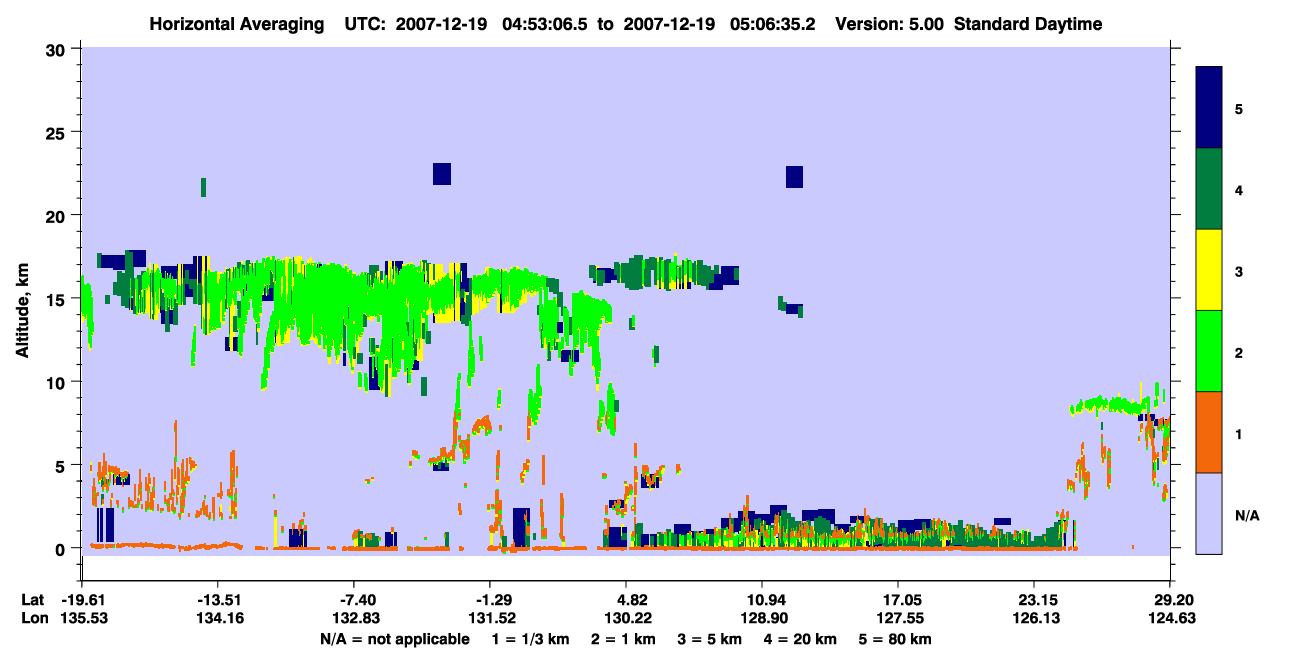Click longitude value '128.90'
The image size is (1300, 667).
tap(762, 618)
